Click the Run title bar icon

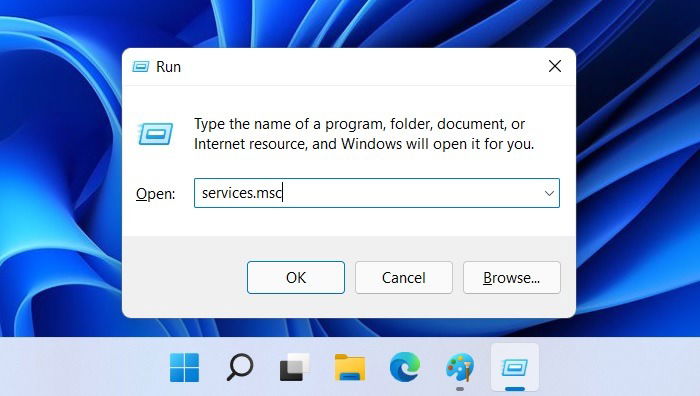click(141, 67)
